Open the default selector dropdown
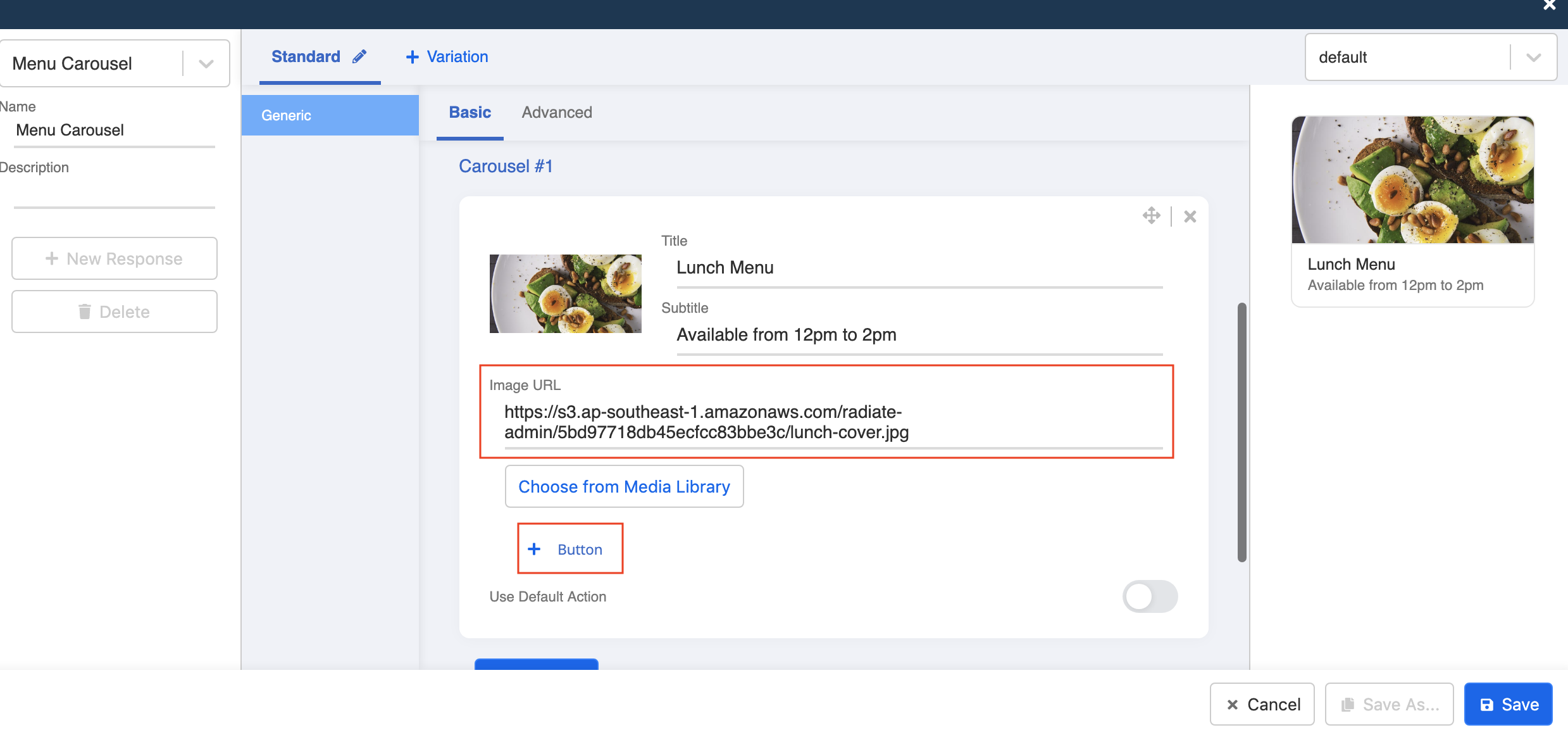The image size is (1568, 737). pos(1533,58)
